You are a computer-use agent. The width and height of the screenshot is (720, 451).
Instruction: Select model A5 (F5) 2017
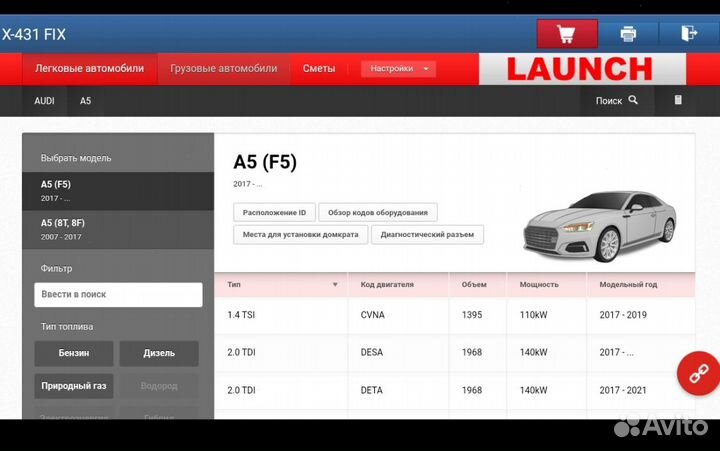118,191
